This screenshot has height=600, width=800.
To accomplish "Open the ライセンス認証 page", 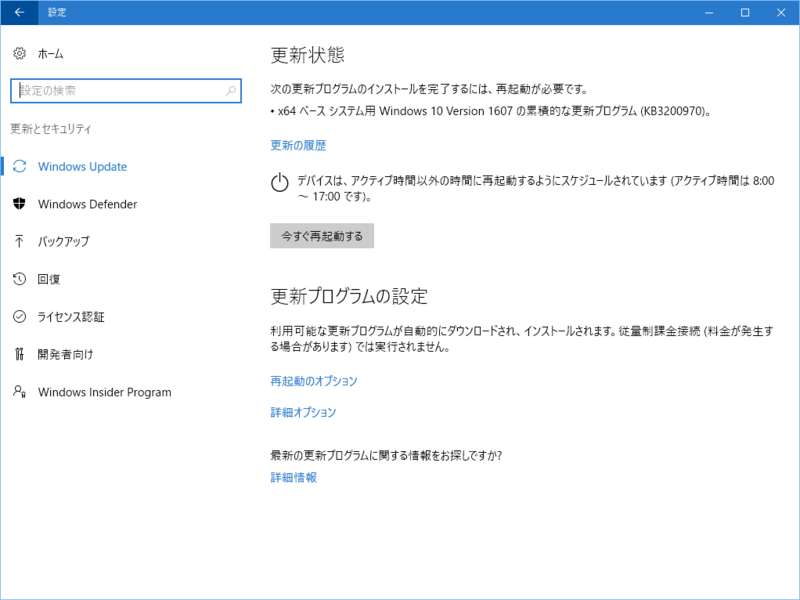I will tap(71, 317).
